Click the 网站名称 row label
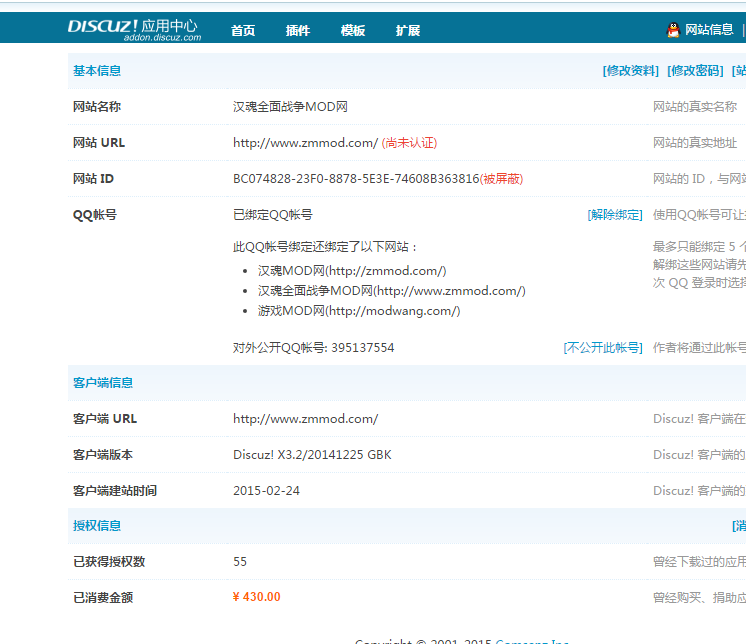This screenshot has height=644, width=746. 97,107
